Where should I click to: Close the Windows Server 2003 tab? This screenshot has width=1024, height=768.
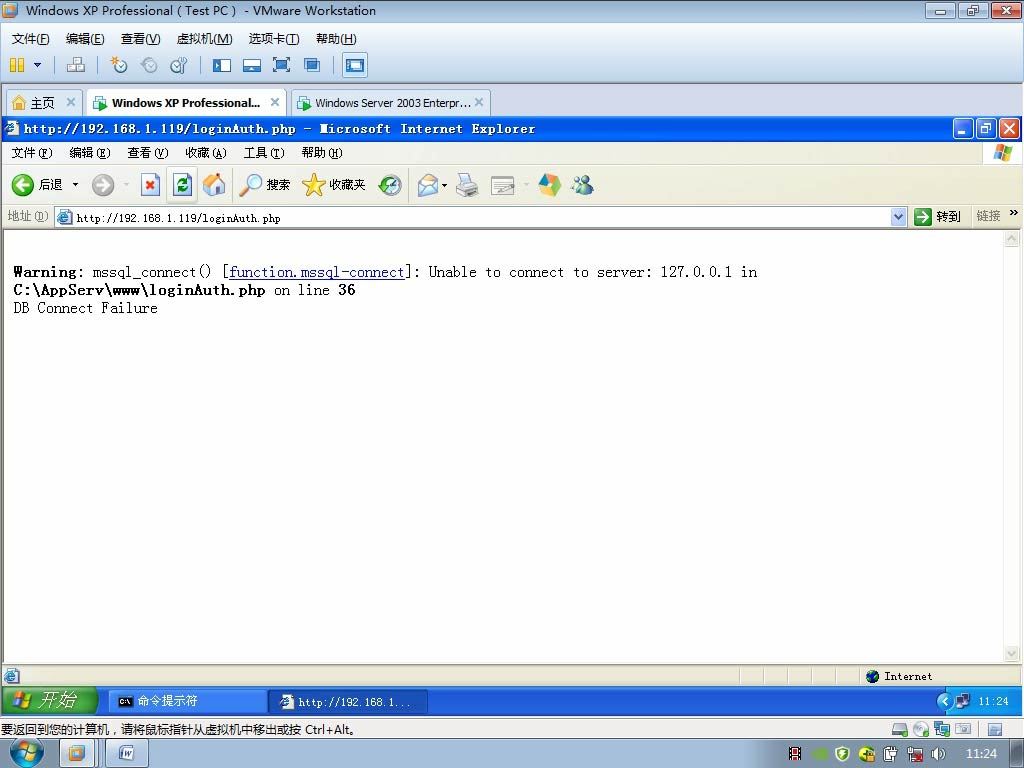(x=479, y=102)
